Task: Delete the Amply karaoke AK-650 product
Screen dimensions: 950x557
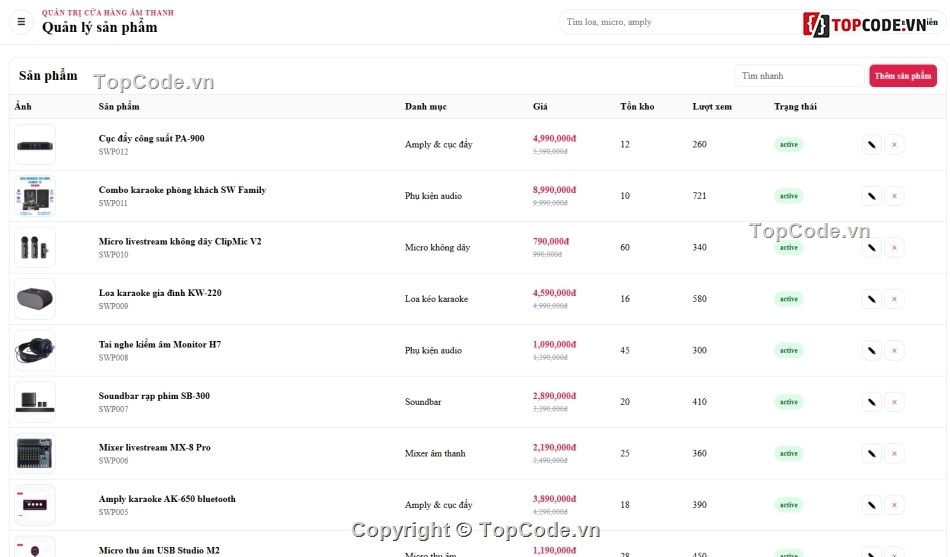Action: coord(894,505)
